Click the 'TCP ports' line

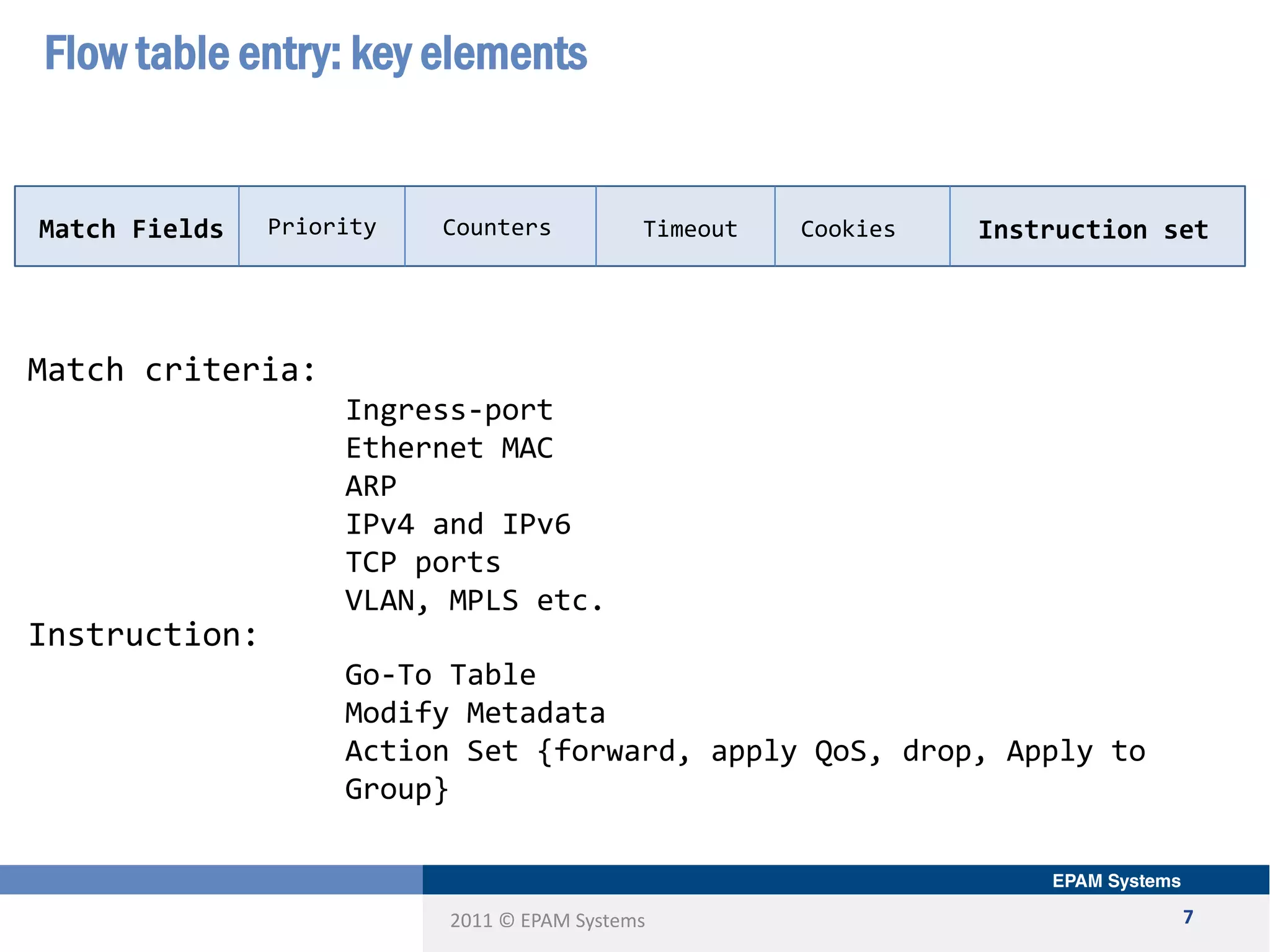pyautogui.click(x=423, y=563)
